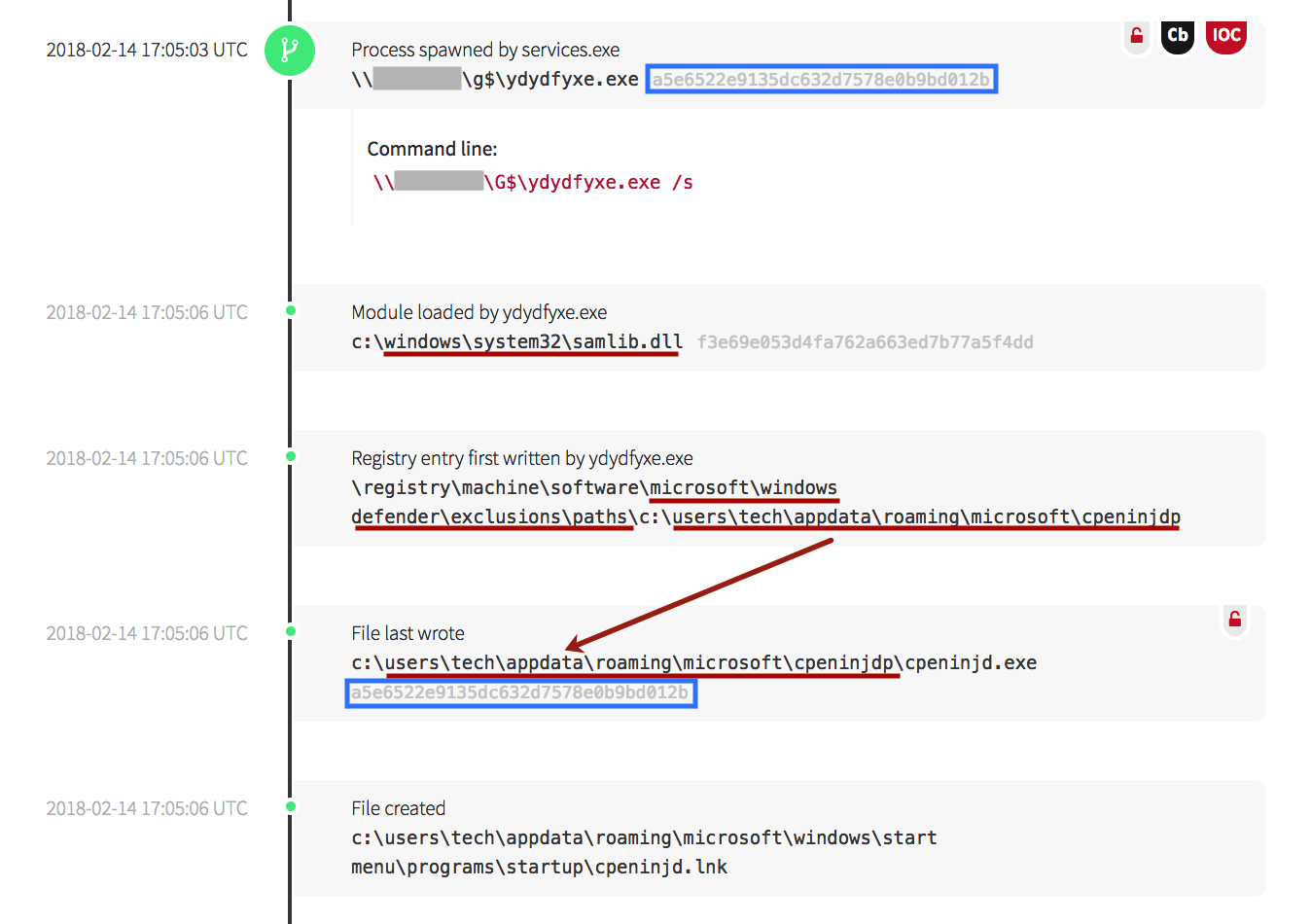Click the green process spawn branch icon
1311x924 pixels.
tap(290, 50)
